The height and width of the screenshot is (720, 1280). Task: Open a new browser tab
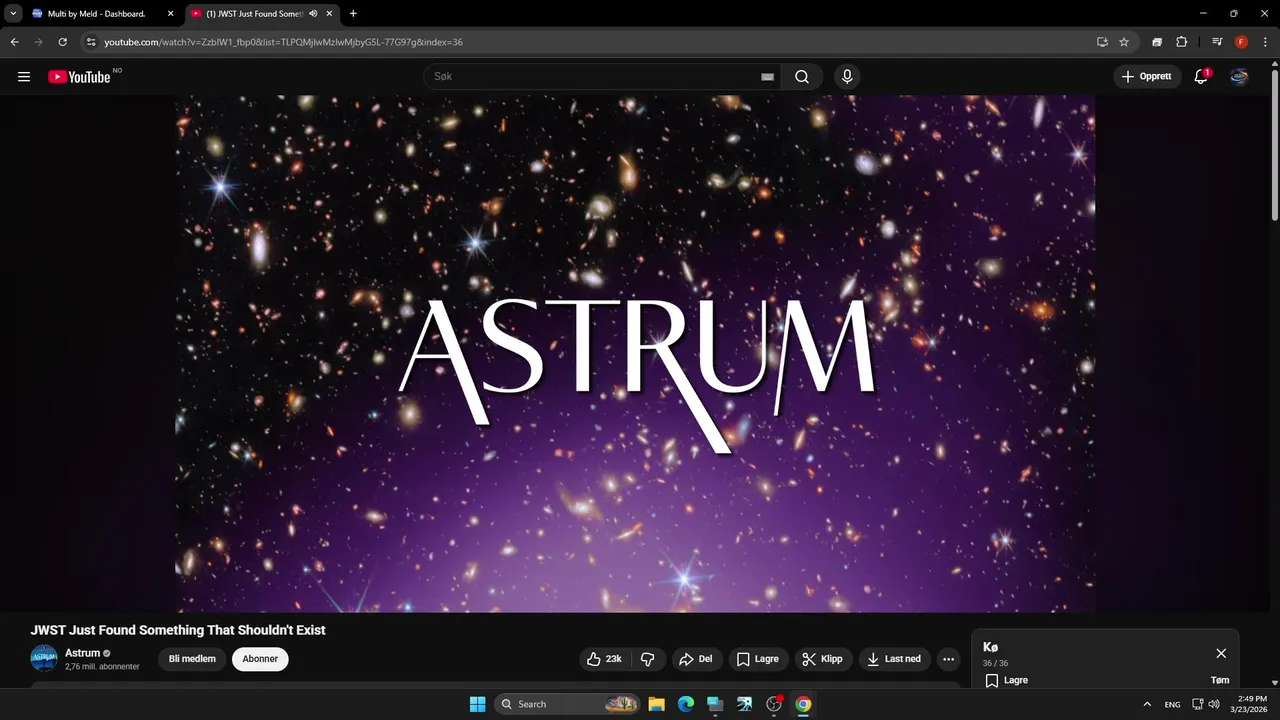(353, 14)
